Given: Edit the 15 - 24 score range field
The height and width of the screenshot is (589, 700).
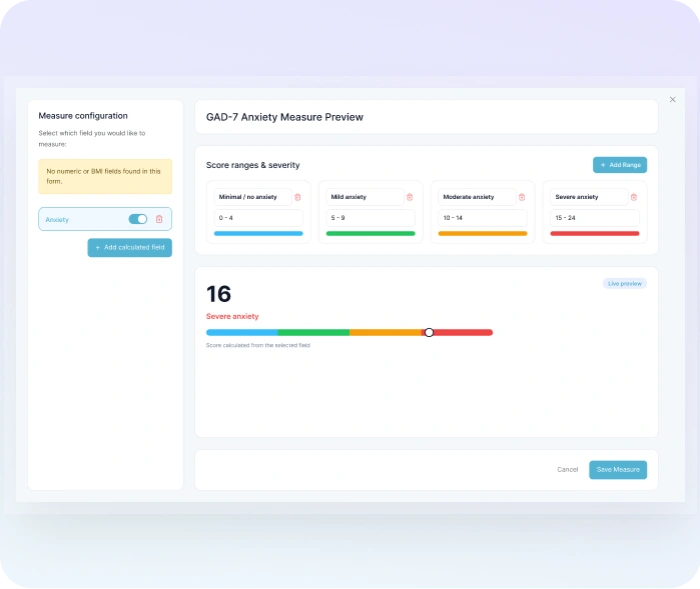Looking at the screenshot, I should [x=594, y=217].
